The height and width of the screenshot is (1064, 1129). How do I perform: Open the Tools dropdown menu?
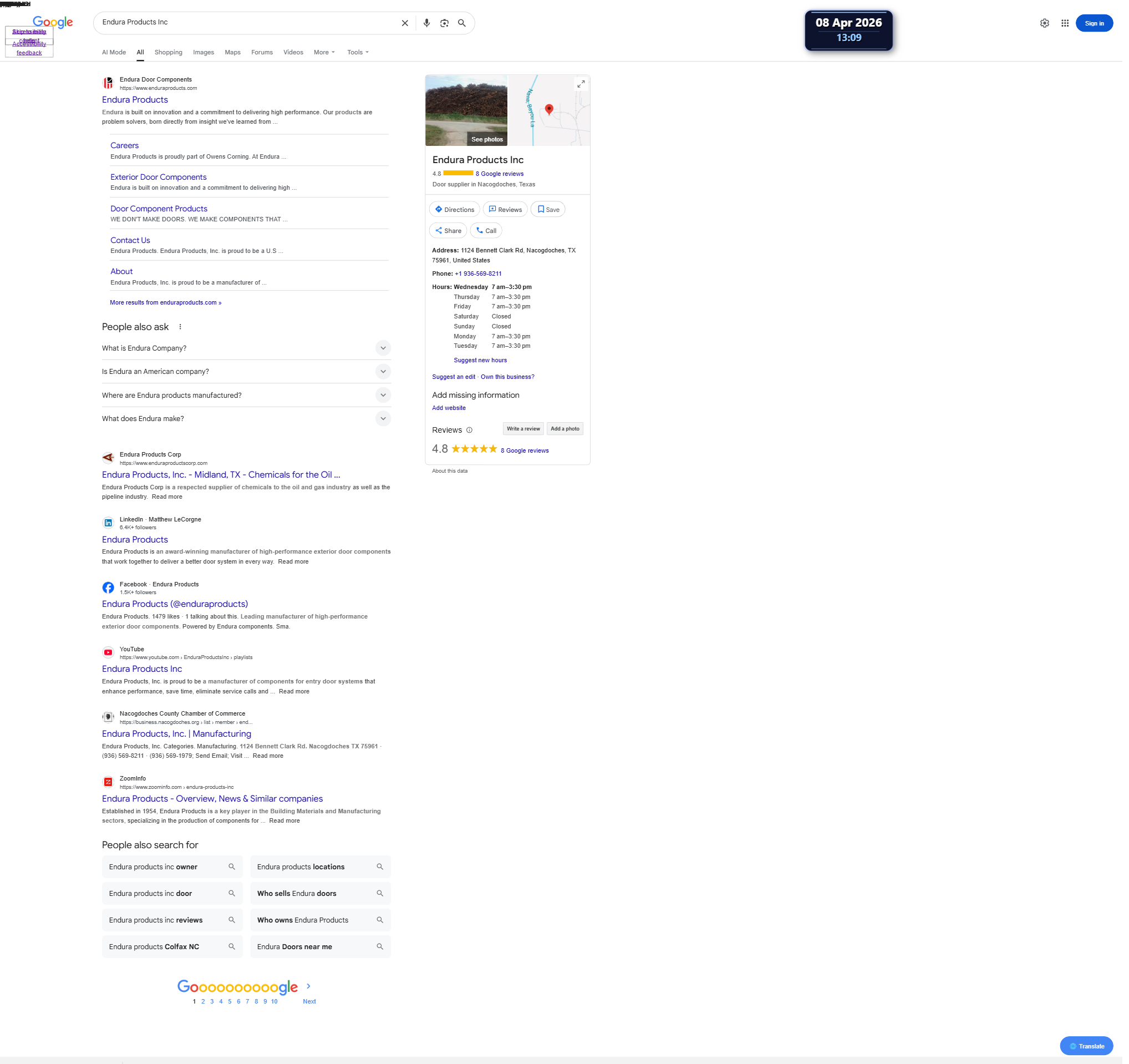[360, 52]
